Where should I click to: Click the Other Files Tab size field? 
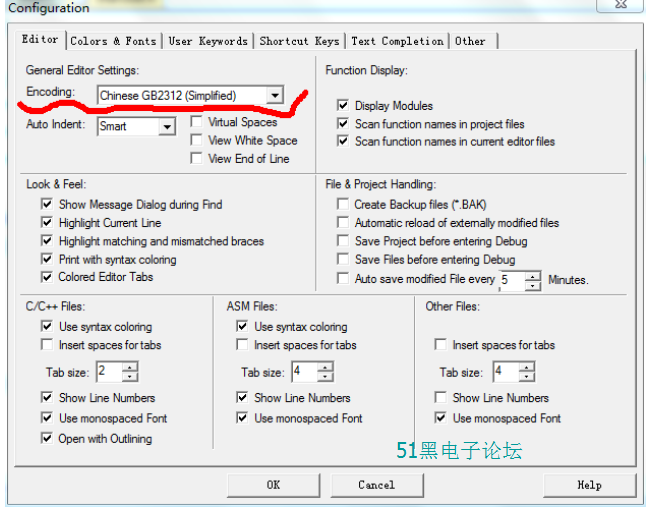506,372
